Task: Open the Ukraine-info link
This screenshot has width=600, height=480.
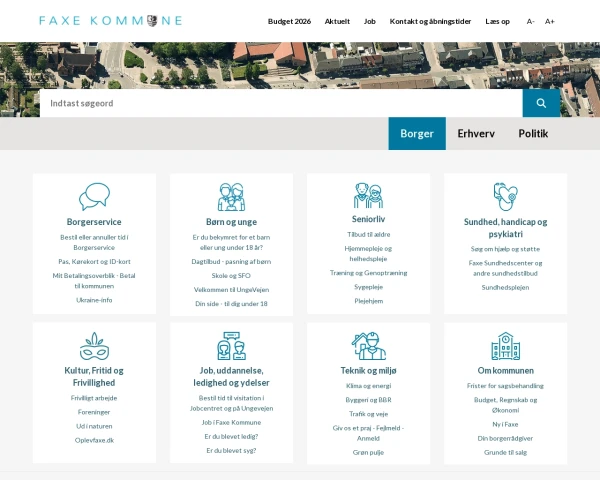Action: coord(94,299)
